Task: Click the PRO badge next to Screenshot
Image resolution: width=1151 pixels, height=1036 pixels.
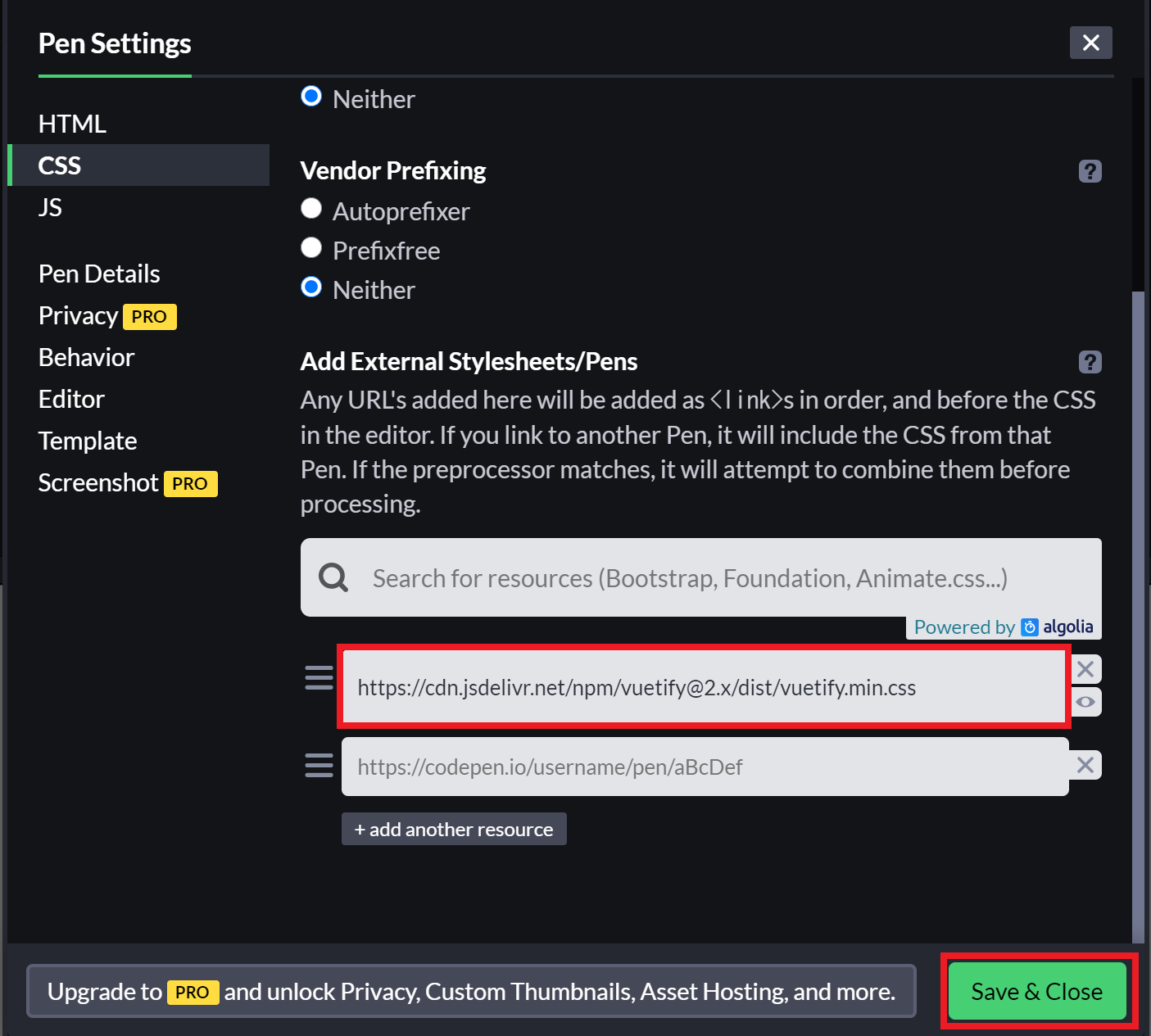Action: point(190,484)
